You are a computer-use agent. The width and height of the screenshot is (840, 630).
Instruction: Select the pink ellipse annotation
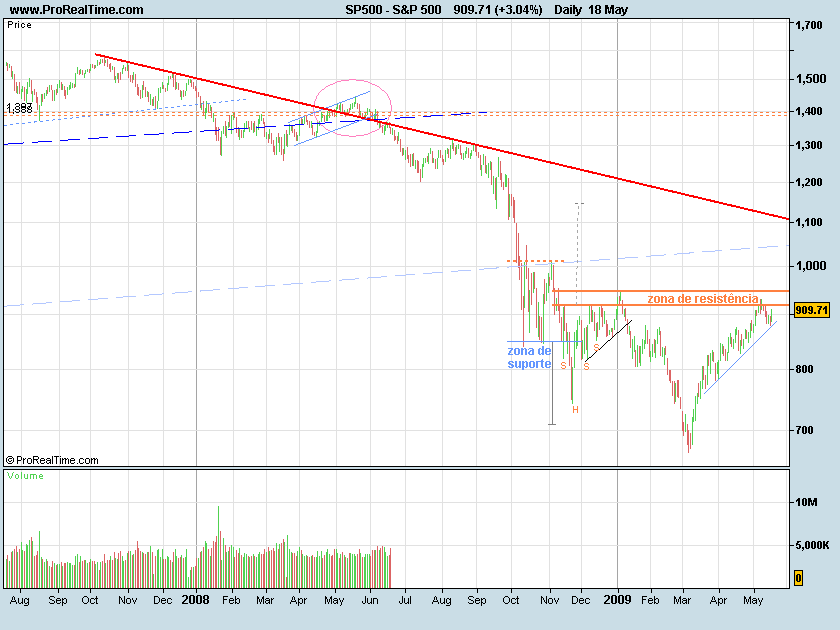click(352, 108)
